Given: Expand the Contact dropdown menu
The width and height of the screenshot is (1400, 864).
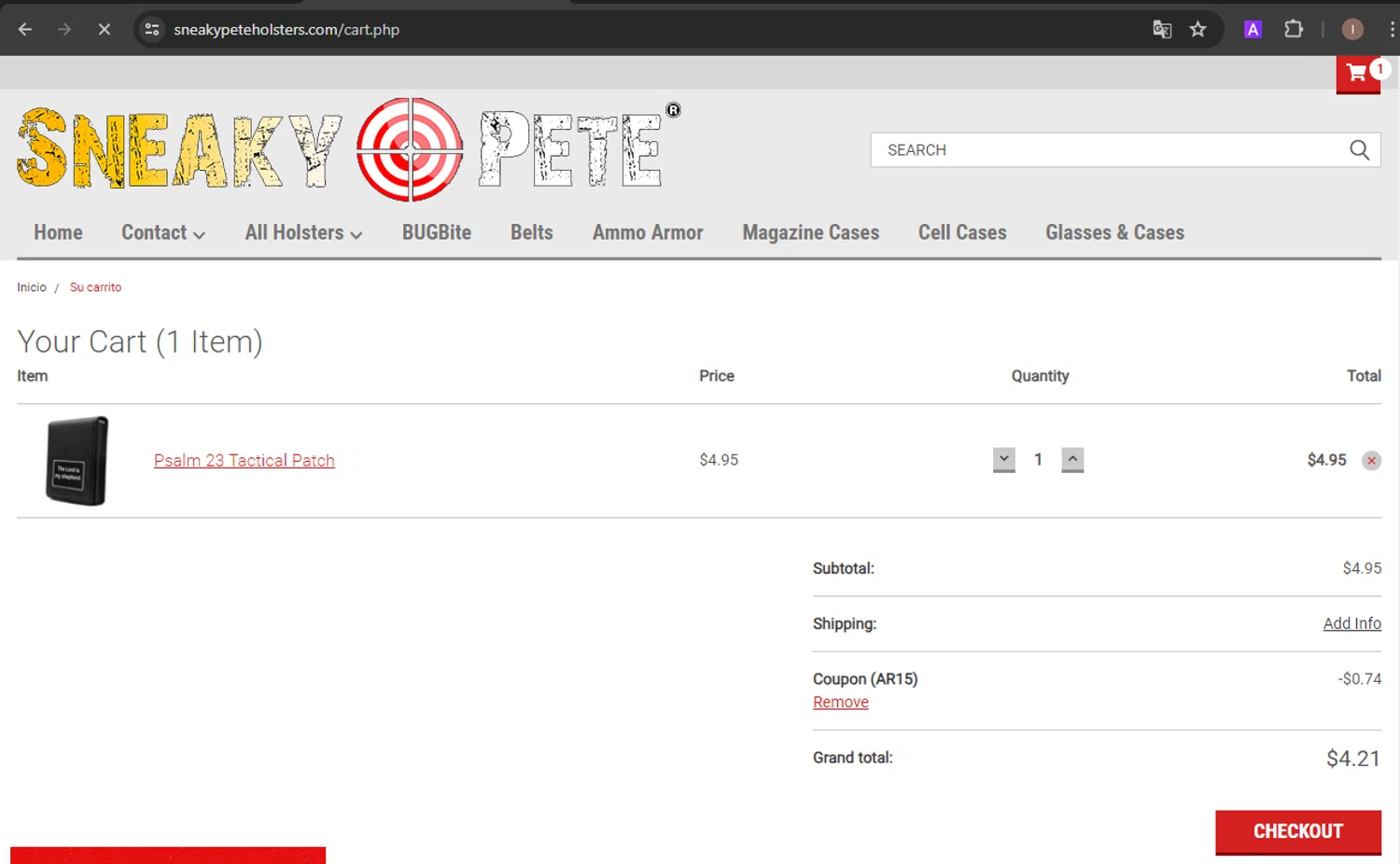Looking at the screenshot, I should tap(163, 233).
